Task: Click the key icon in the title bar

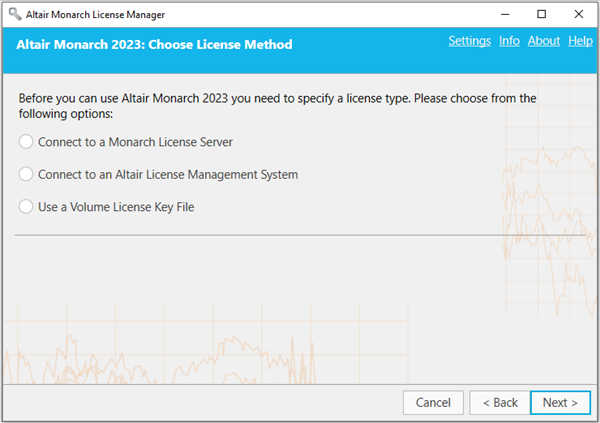Action: [x=15, y=14]
